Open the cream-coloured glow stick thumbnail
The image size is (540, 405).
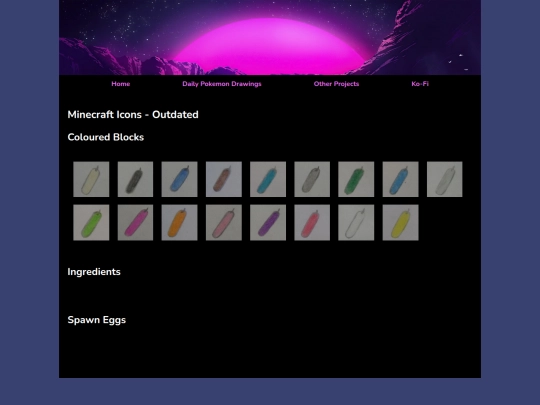click(91, 179)
